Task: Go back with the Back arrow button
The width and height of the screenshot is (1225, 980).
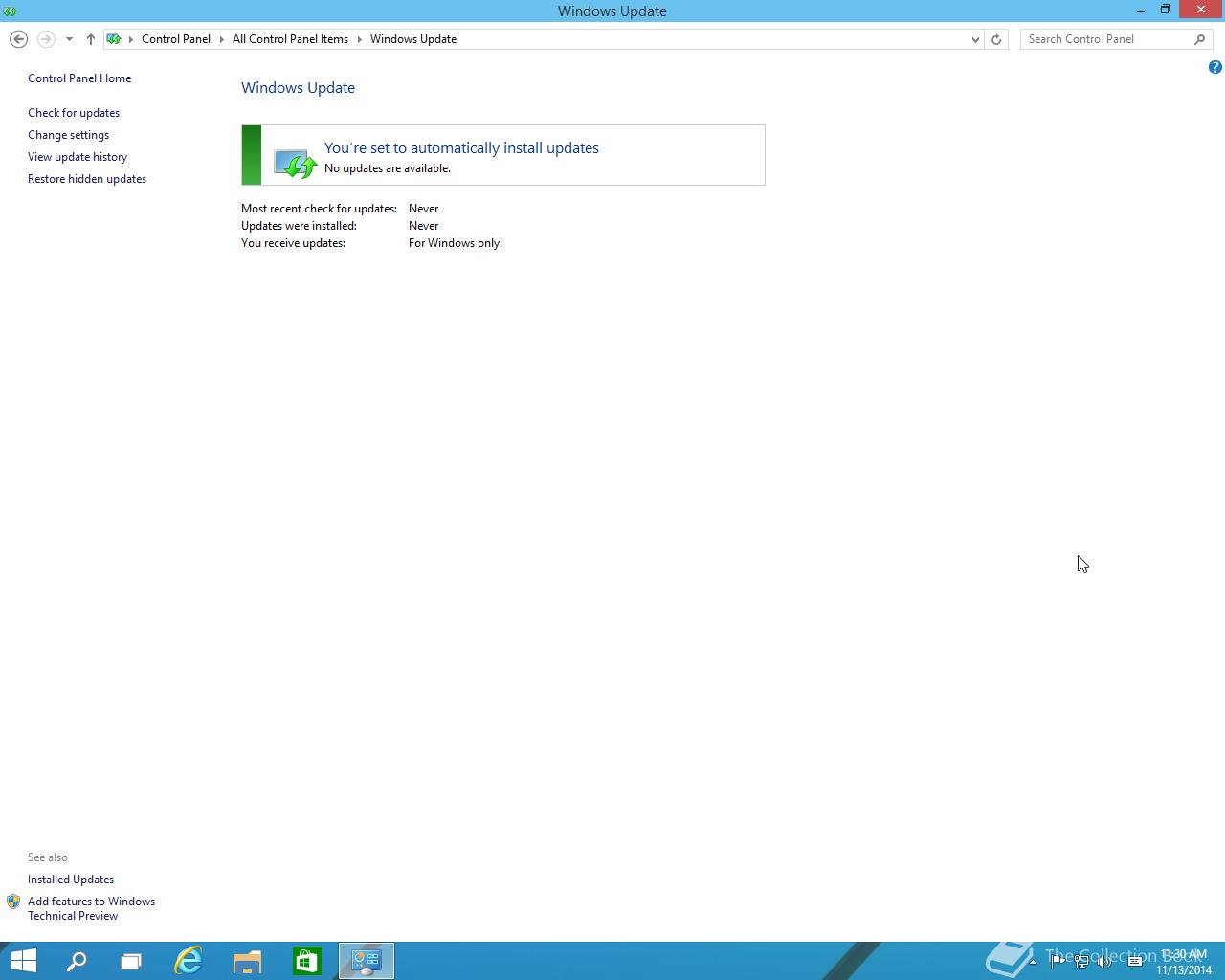Action: click(18, 39)
